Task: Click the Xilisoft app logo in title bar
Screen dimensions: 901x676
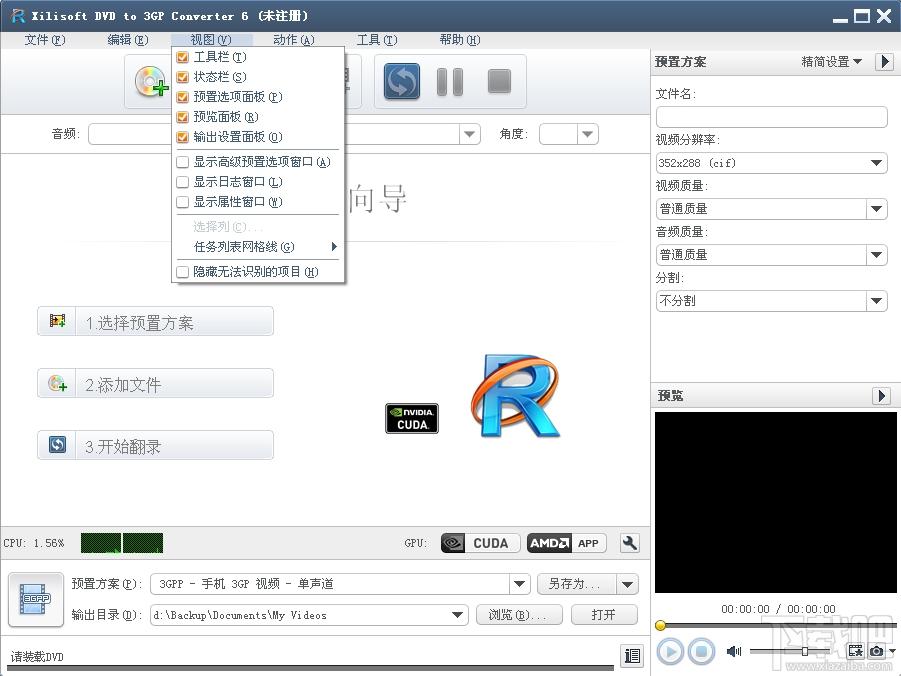Action: coord(17,16)
